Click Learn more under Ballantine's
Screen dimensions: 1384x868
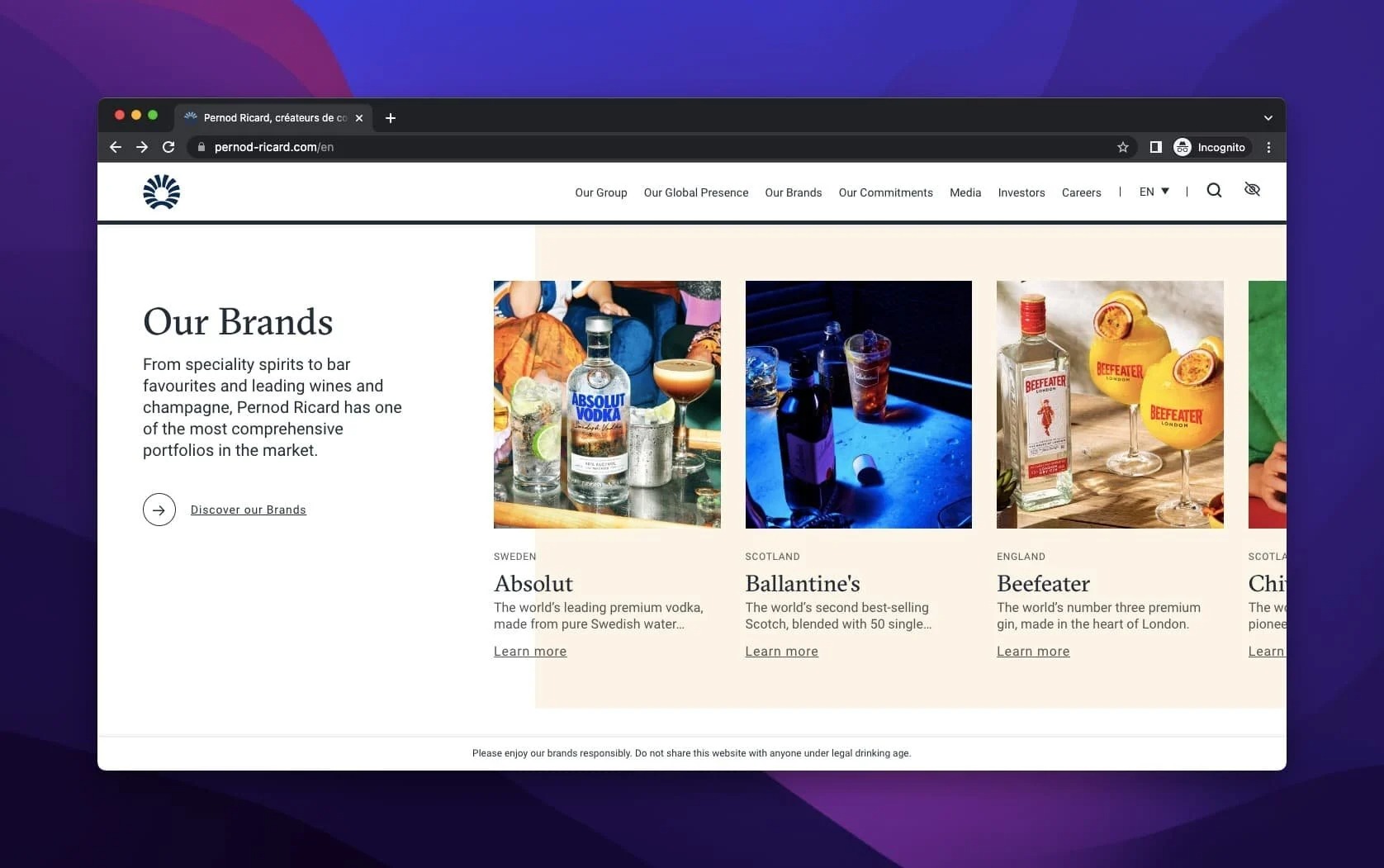(780, 651)
